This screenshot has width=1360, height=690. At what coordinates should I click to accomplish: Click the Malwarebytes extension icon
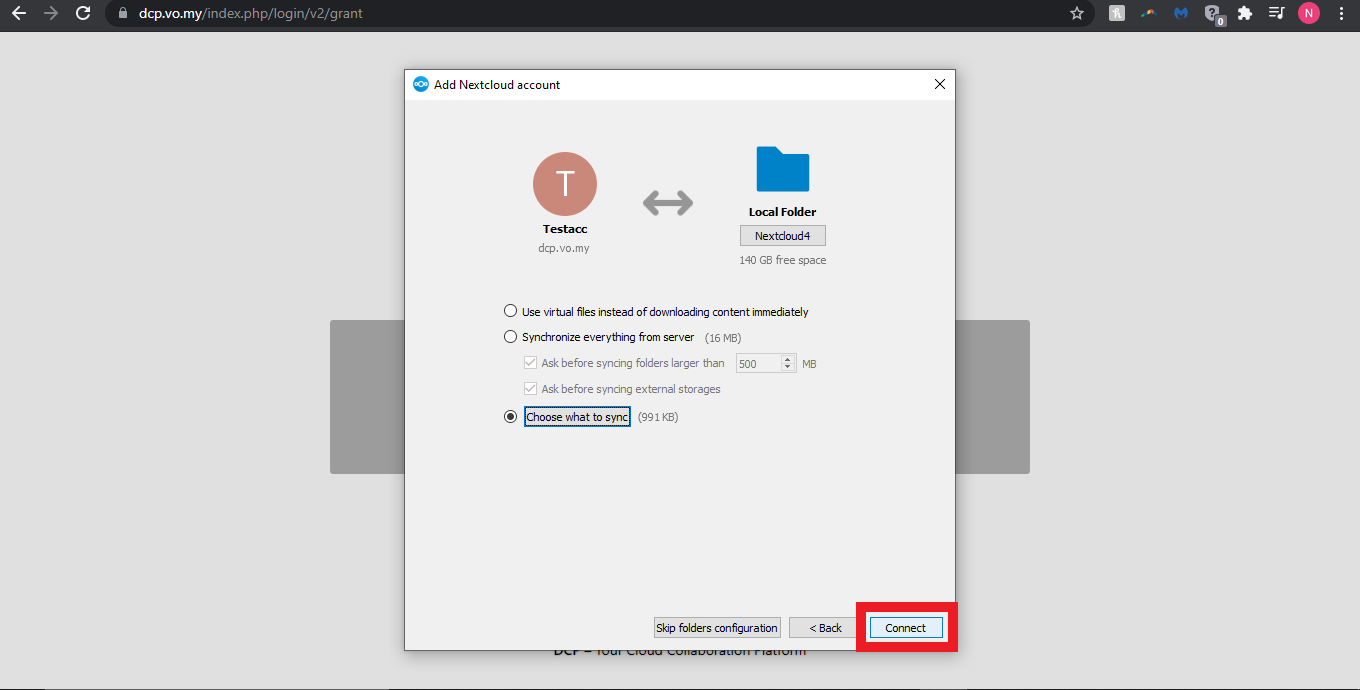coord(1181,14)
